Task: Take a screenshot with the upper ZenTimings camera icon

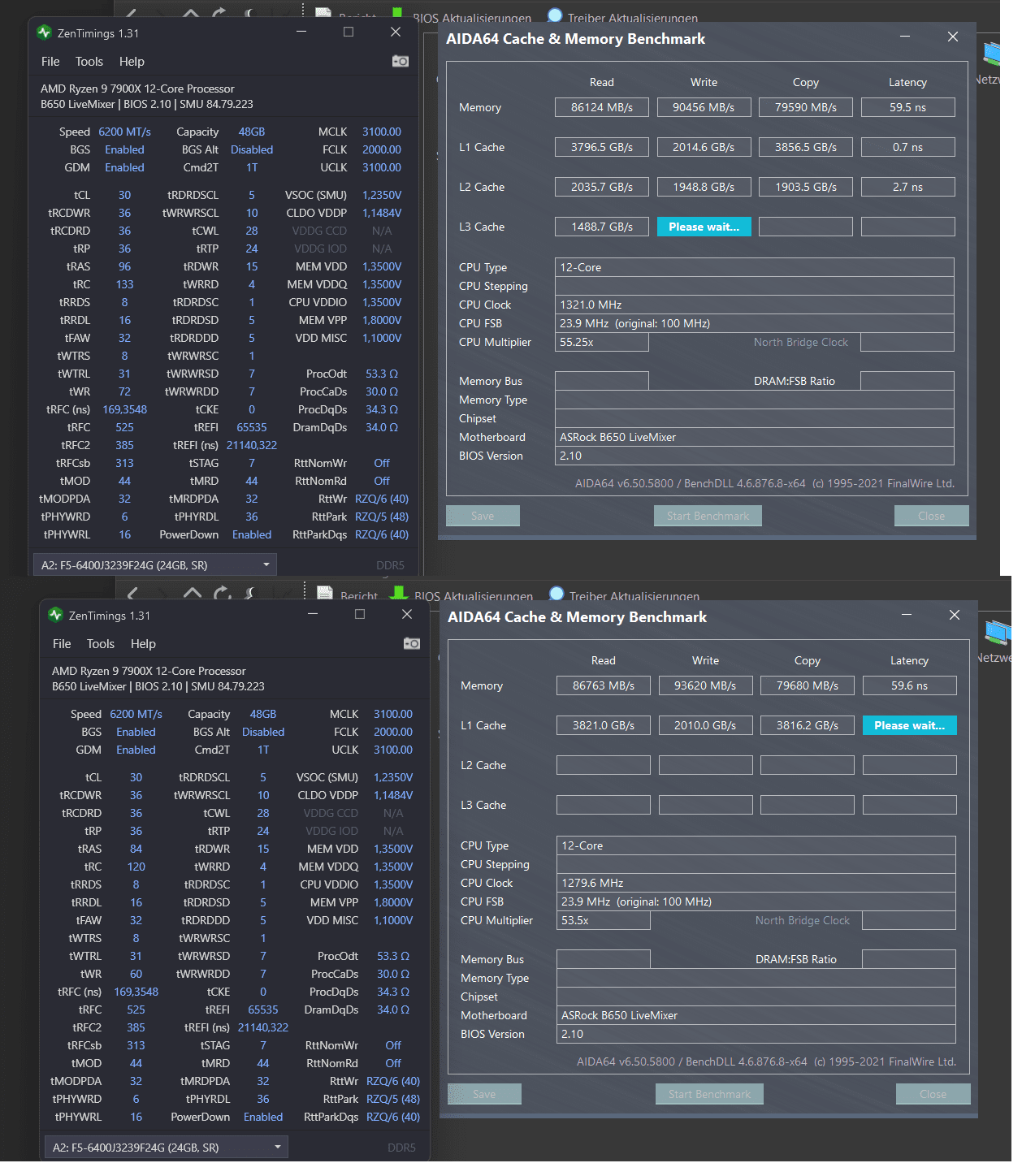Action: (x=401, y=61)
